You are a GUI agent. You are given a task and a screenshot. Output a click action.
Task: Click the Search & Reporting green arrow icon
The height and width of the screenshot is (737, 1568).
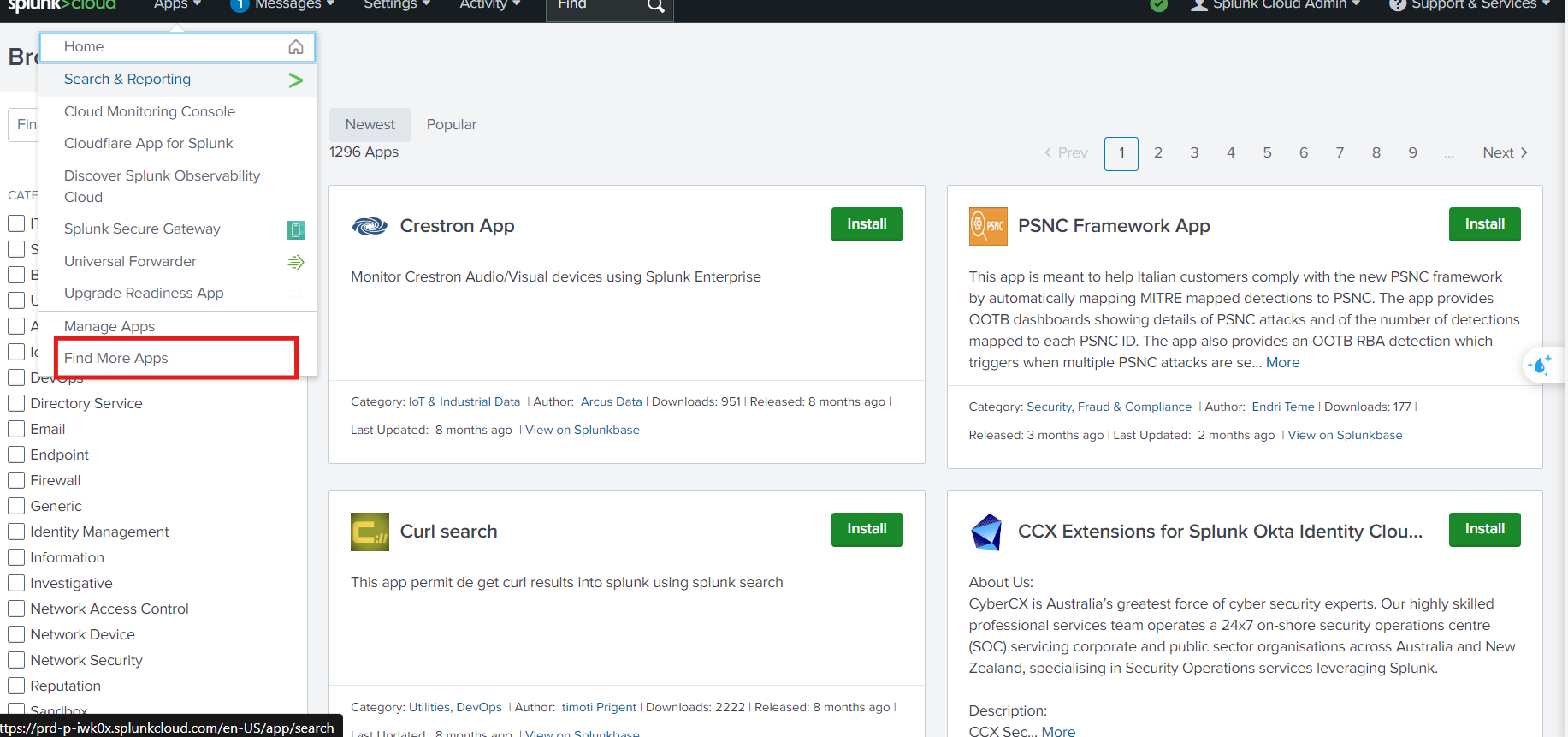pyautogui.click(x=295, y=80)
